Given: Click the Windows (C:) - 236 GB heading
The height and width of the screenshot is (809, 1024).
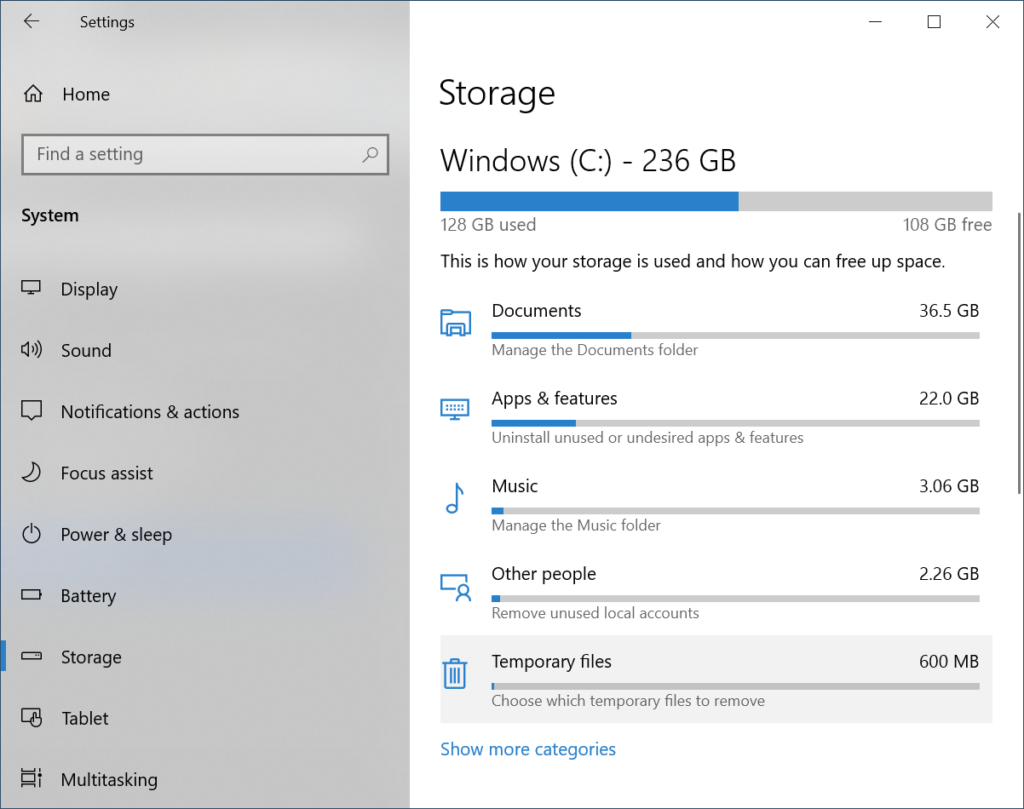Looking at the screenshot, I should pos(588,161).
